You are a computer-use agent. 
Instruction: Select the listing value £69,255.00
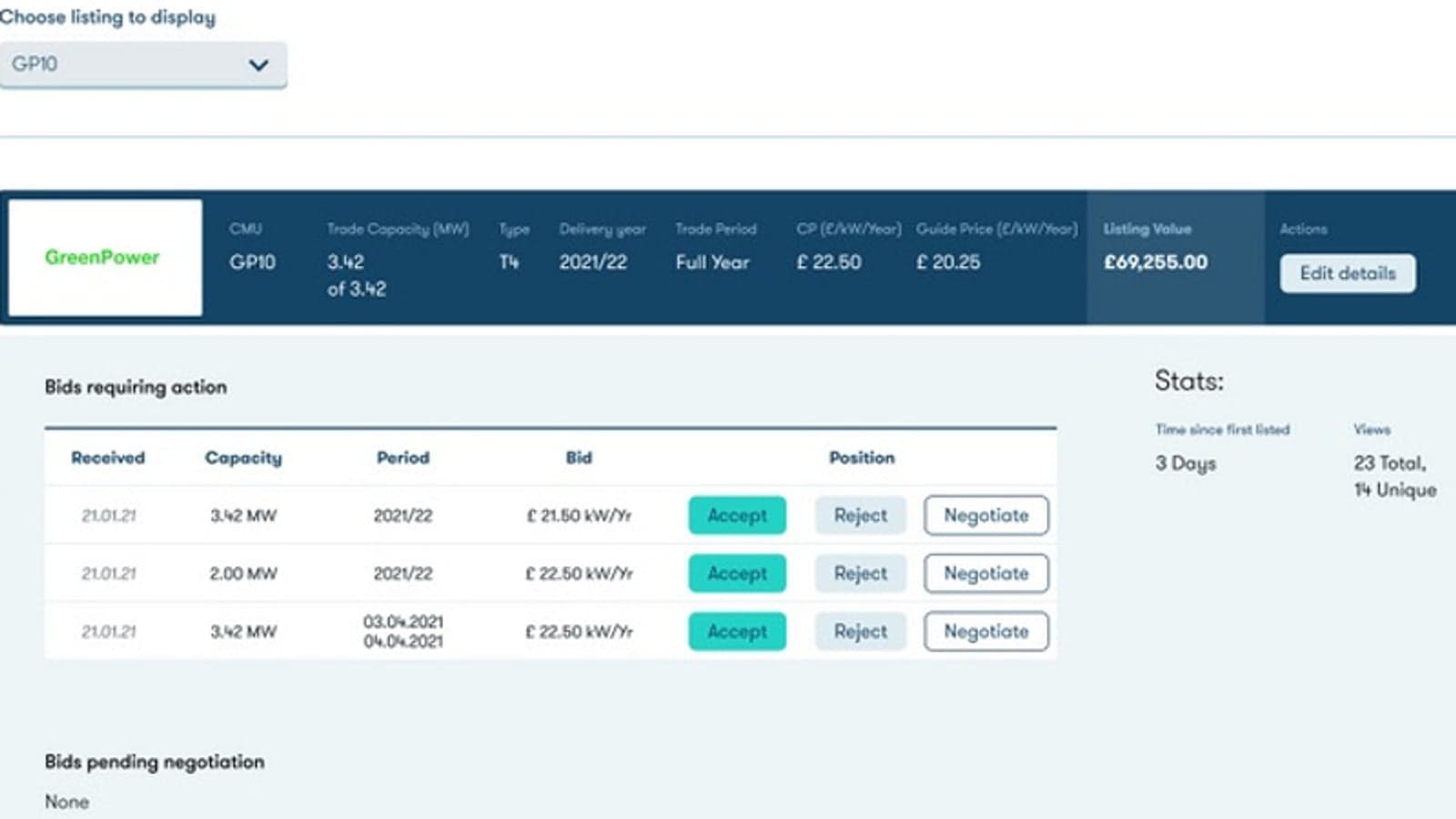point(1156,262)
